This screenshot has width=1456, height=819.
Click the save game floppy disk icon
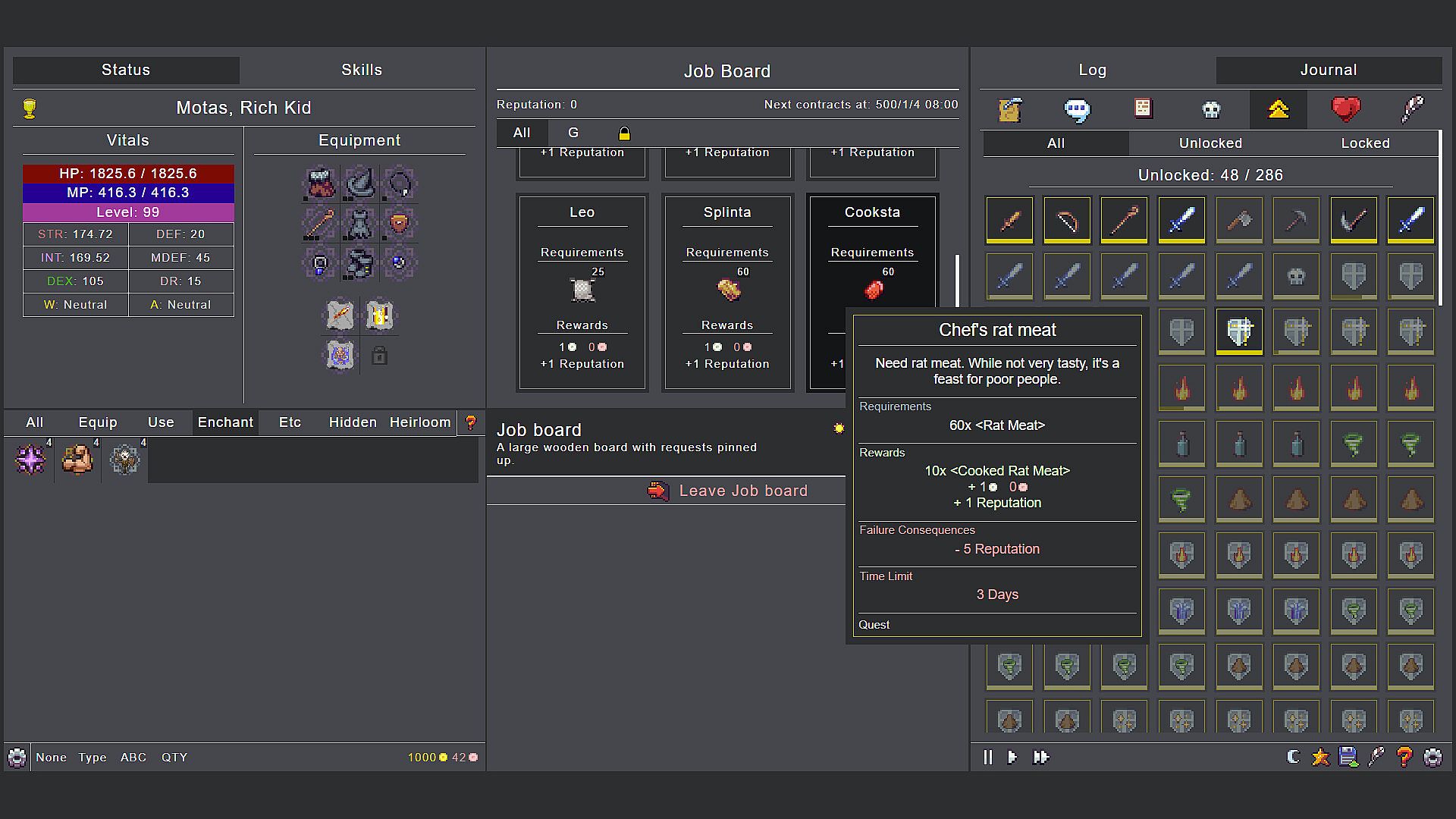click(x=1348, y=757)
